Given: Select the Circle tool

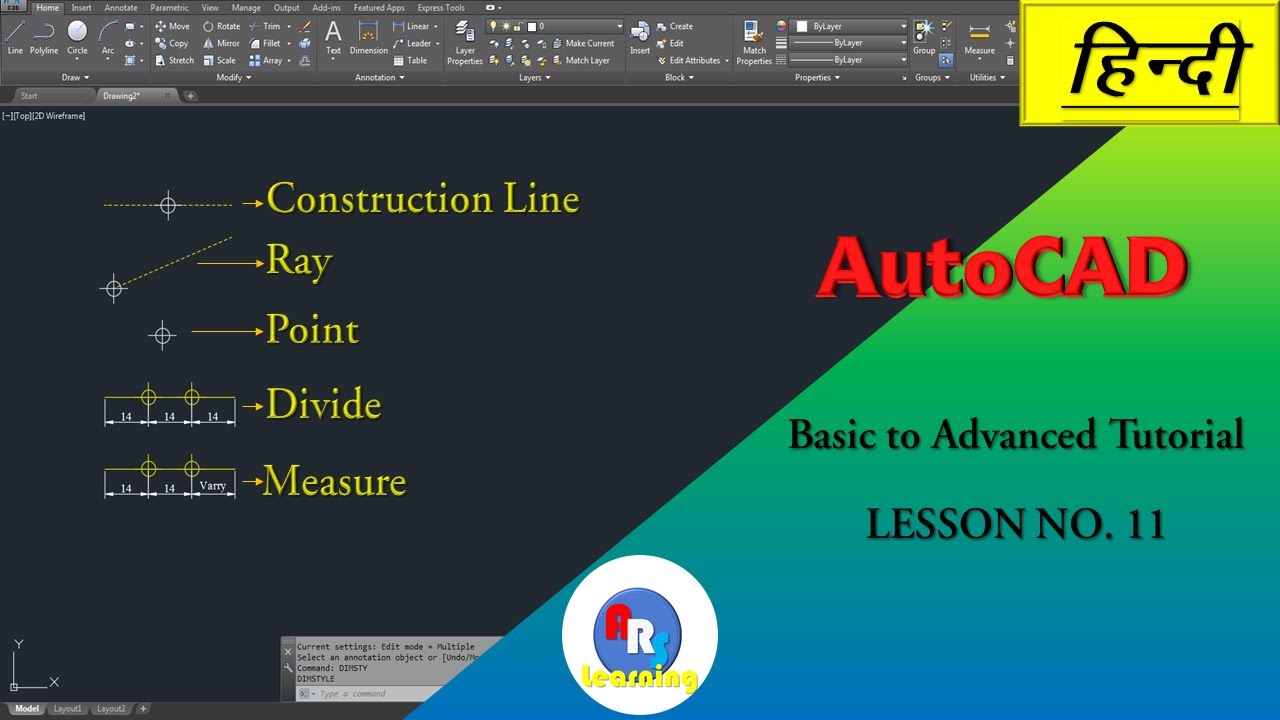Looking at the screenshot, I should pos(77,37).
